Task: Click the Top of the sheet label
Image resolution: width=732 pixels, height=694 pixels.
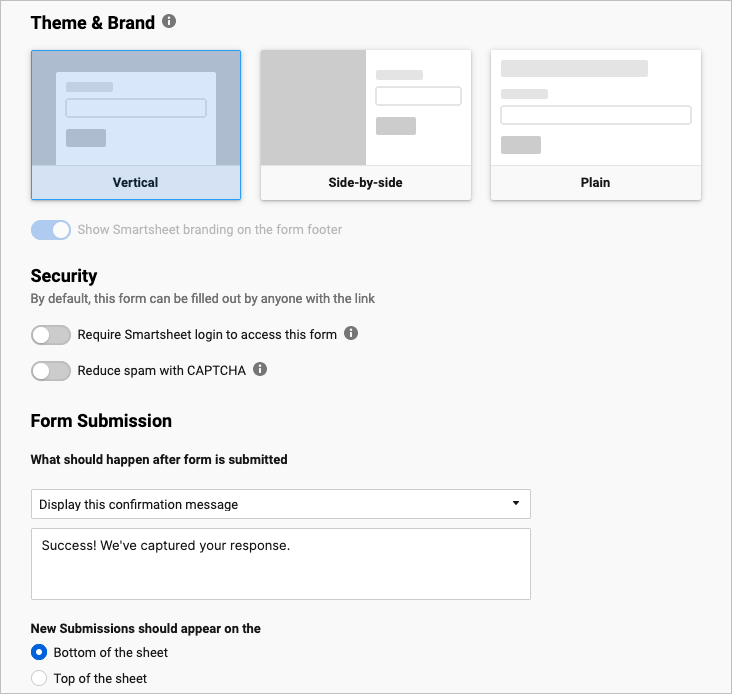Action: [x=100, y=678]
